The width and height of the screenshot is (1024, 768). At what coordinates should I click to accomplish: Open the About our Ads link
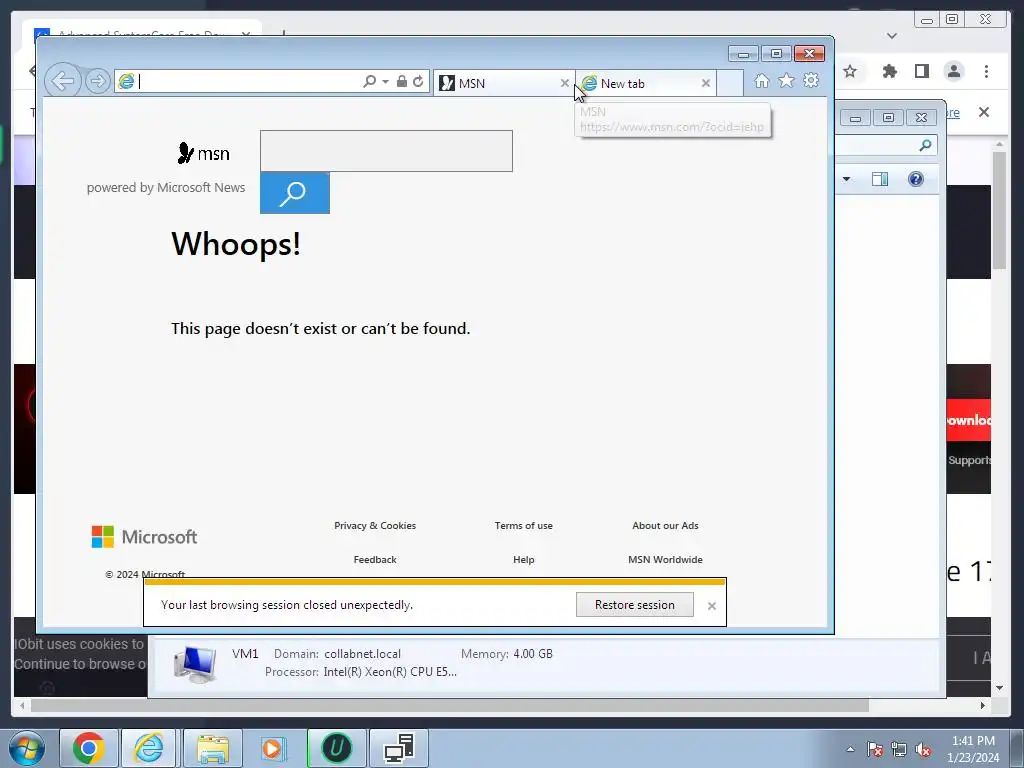(665, 526)
